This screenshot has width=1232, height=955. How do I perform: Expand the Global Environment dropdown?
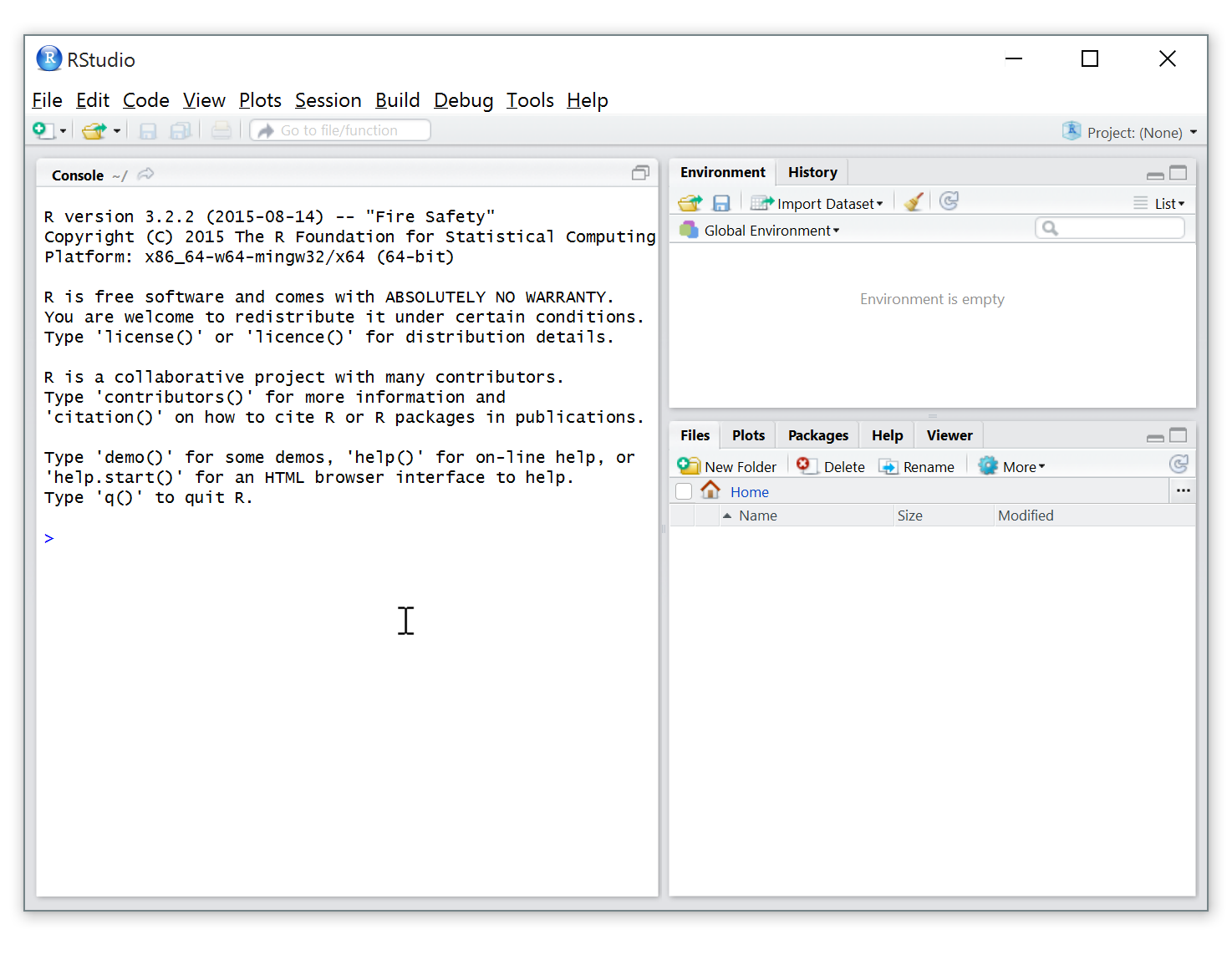760,231
